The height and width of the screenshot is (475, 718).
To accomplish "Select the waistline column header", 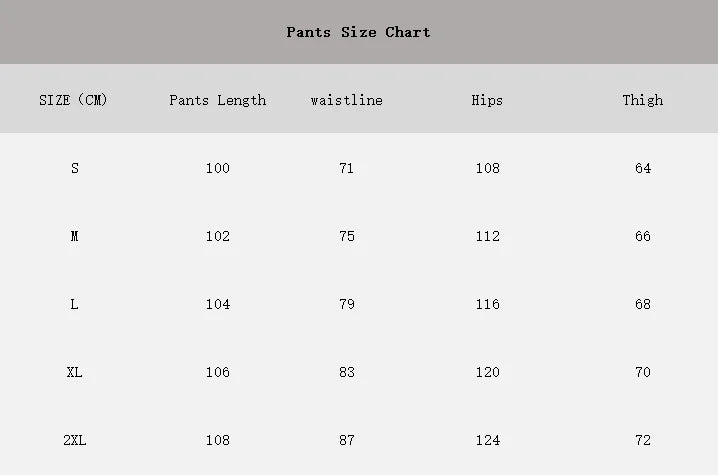I will click(347, 100).
